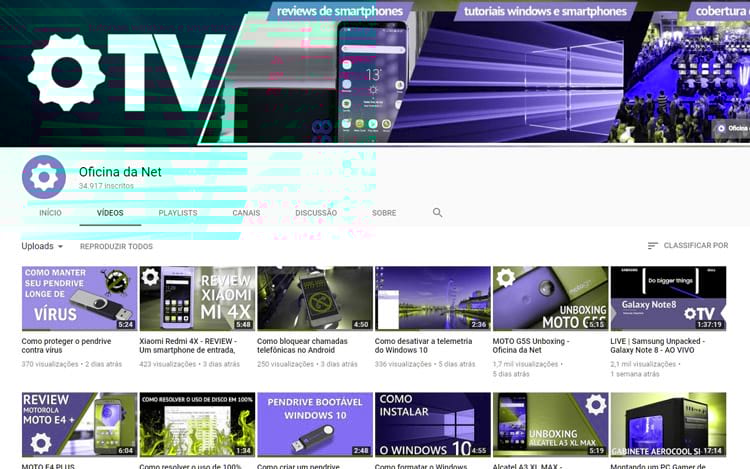Open MOTO G5S Unboxing video title

coord(531,346)
